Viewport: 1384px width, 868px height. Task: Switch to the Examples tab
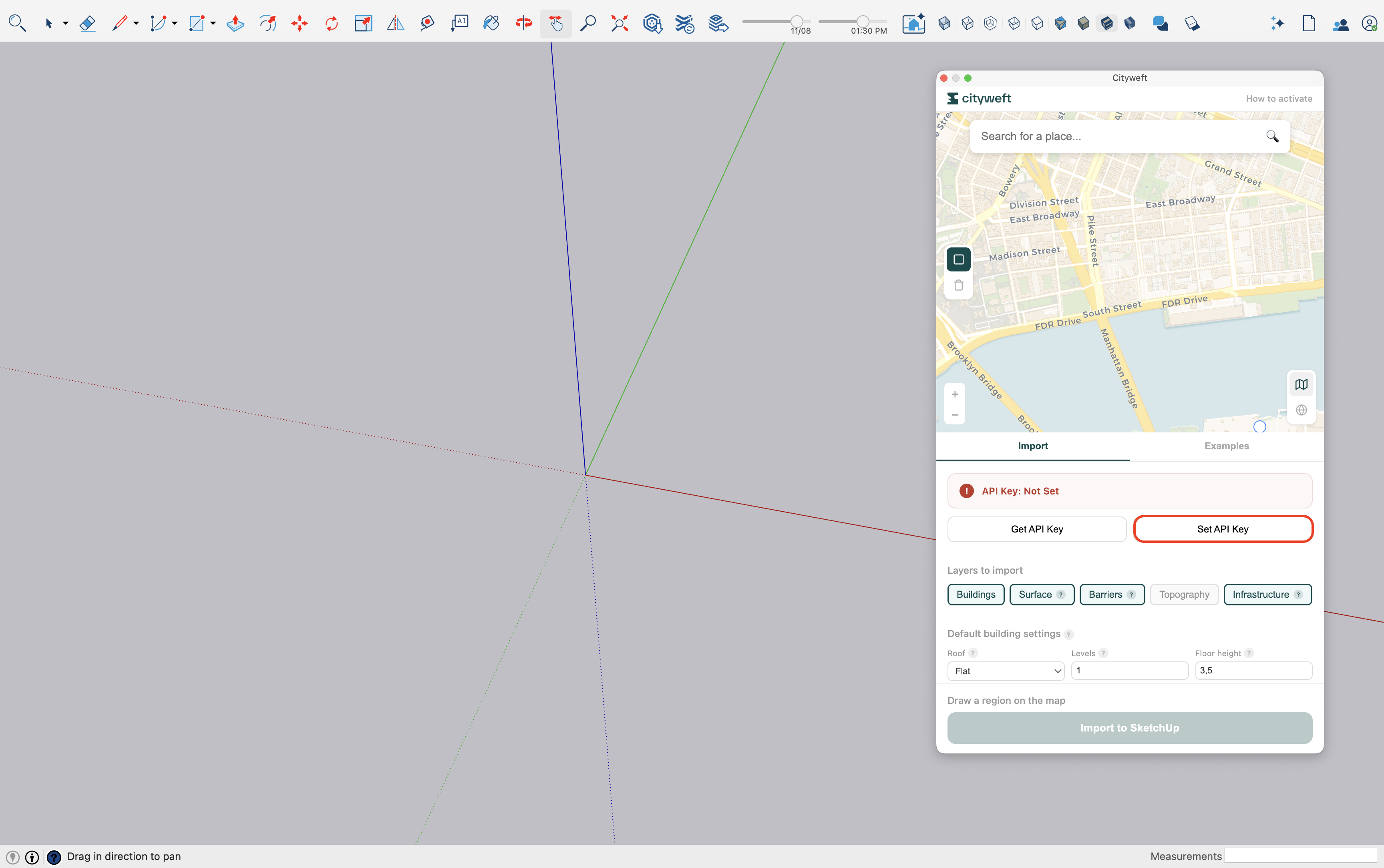(x=1226, y=446)
